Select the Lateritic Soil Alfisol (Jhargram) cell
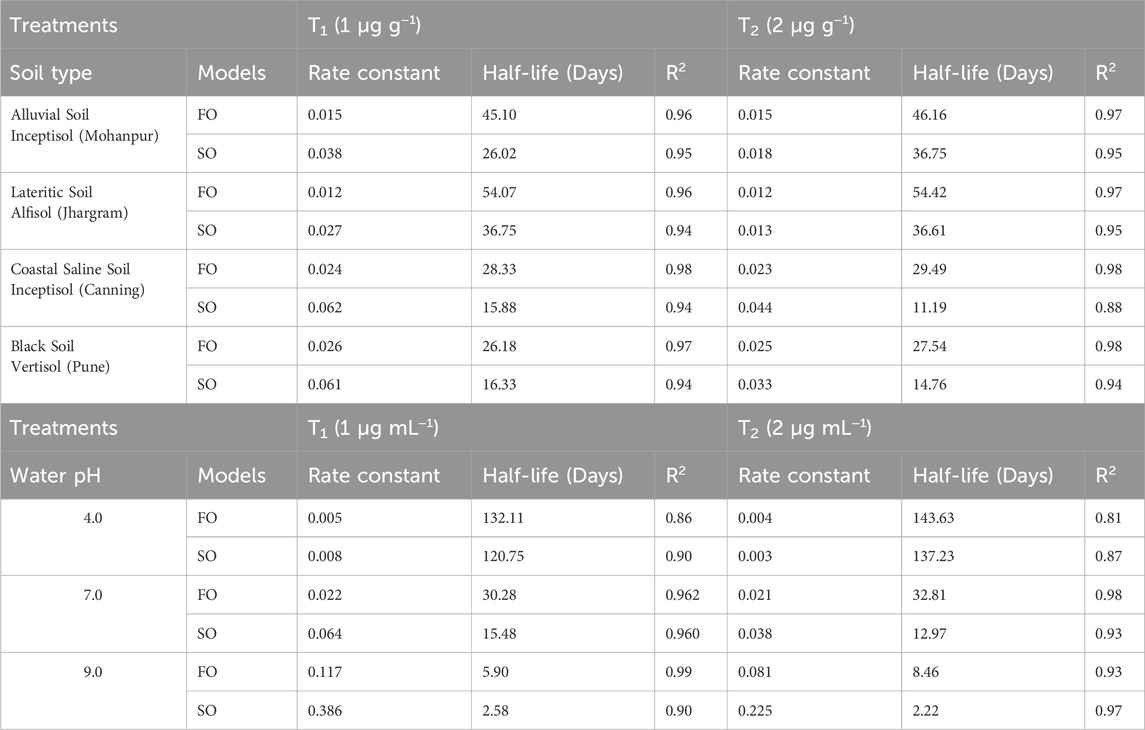1145x730 pixels. point(93,211)
